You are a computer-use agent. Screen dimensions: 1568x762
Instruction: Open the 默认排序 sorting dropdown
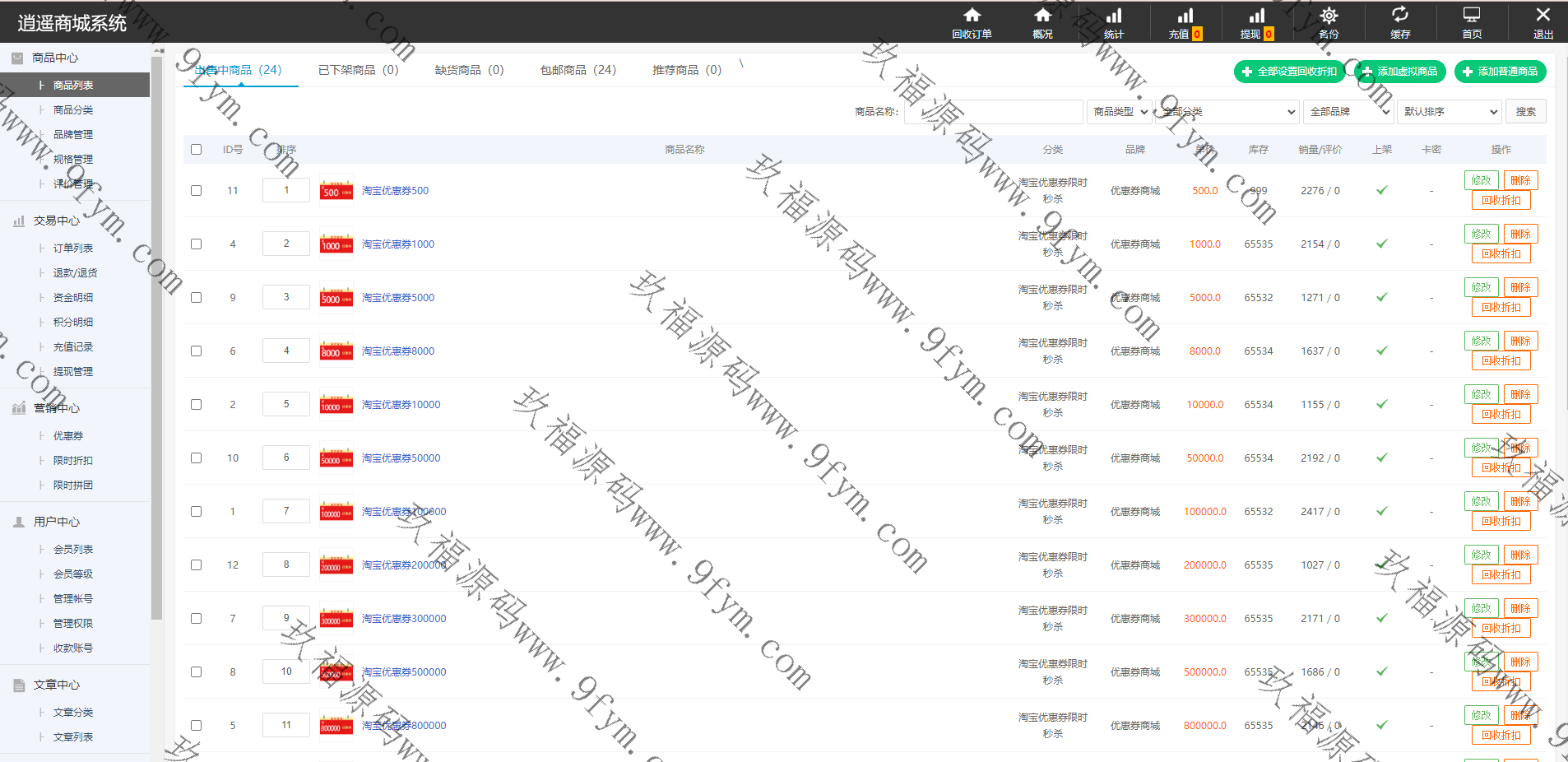(x=1450, y=112)
